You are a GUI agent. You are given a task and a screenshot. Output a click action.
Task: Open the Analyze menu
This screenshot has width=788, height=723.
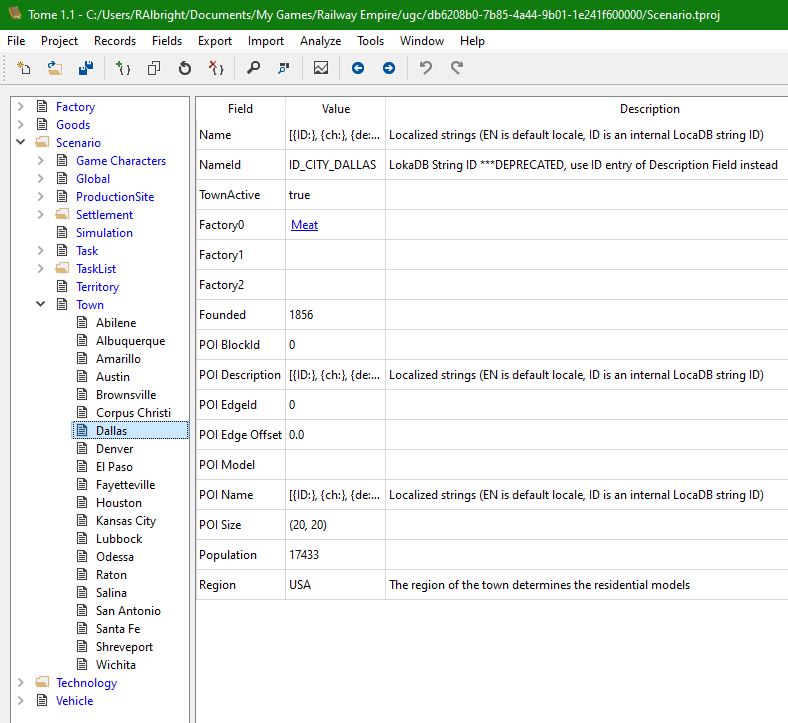coord(320,41)
